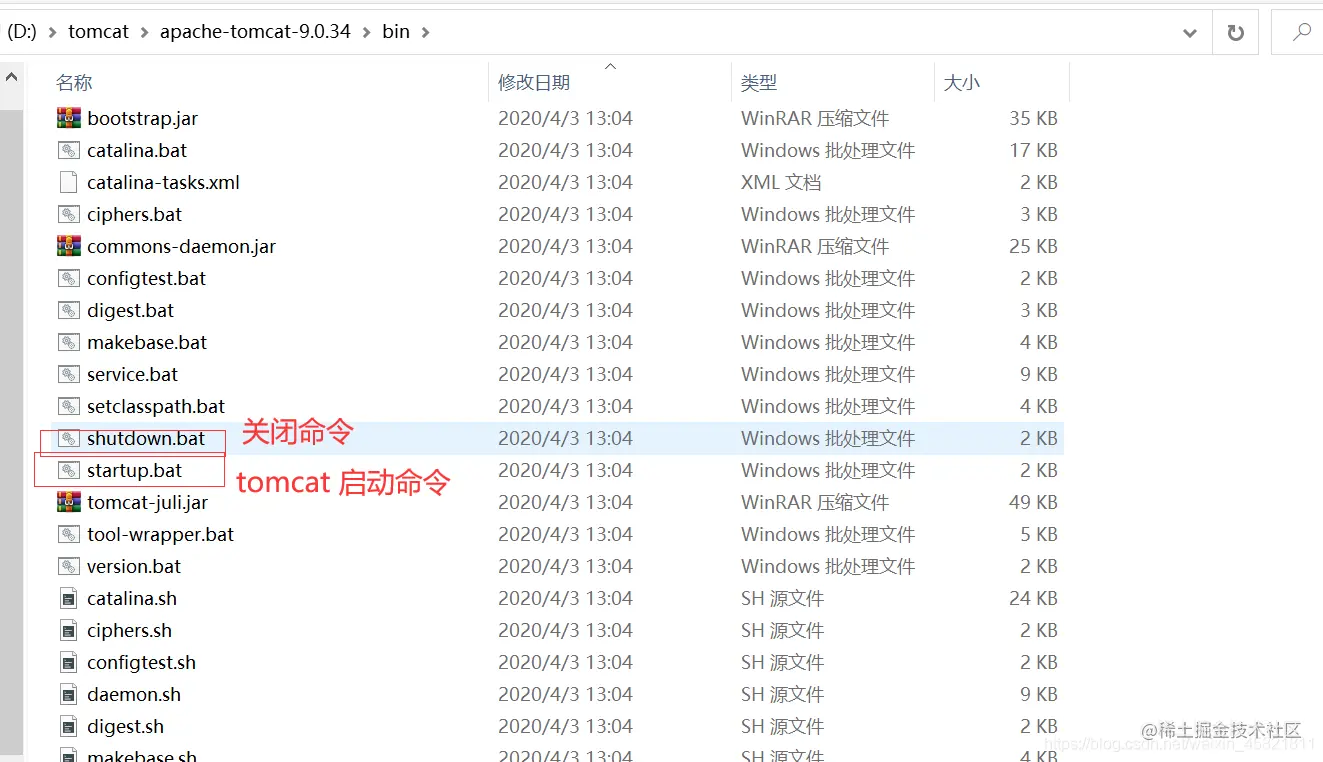Click the commons-daemon.jar WinRAR icon
This screenshot has width=1323, height=762.
[68, 245]
